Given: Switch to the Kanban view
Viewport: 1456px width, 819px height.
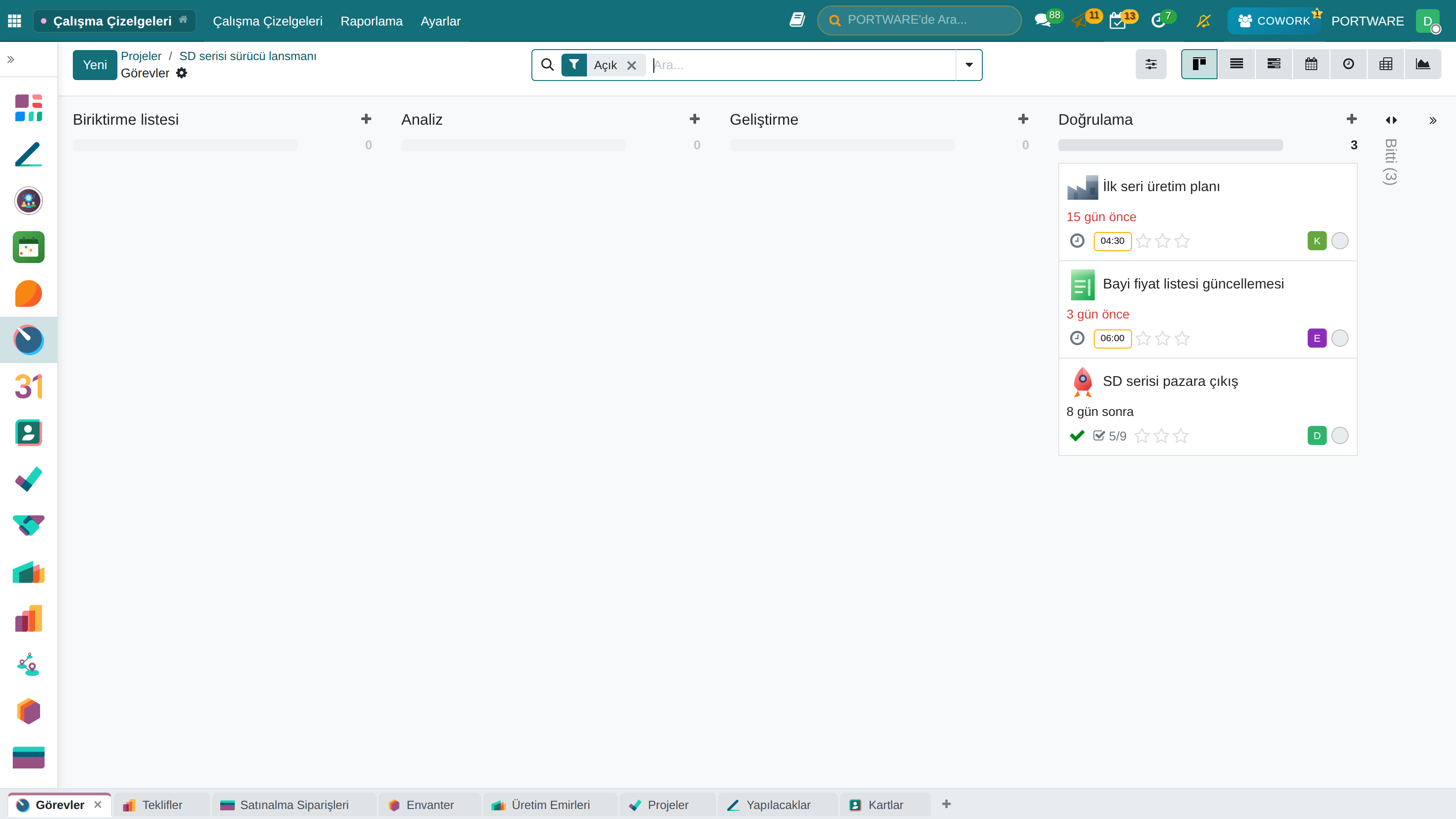Looking at the screenshot, I should (x=1199, y=64).
